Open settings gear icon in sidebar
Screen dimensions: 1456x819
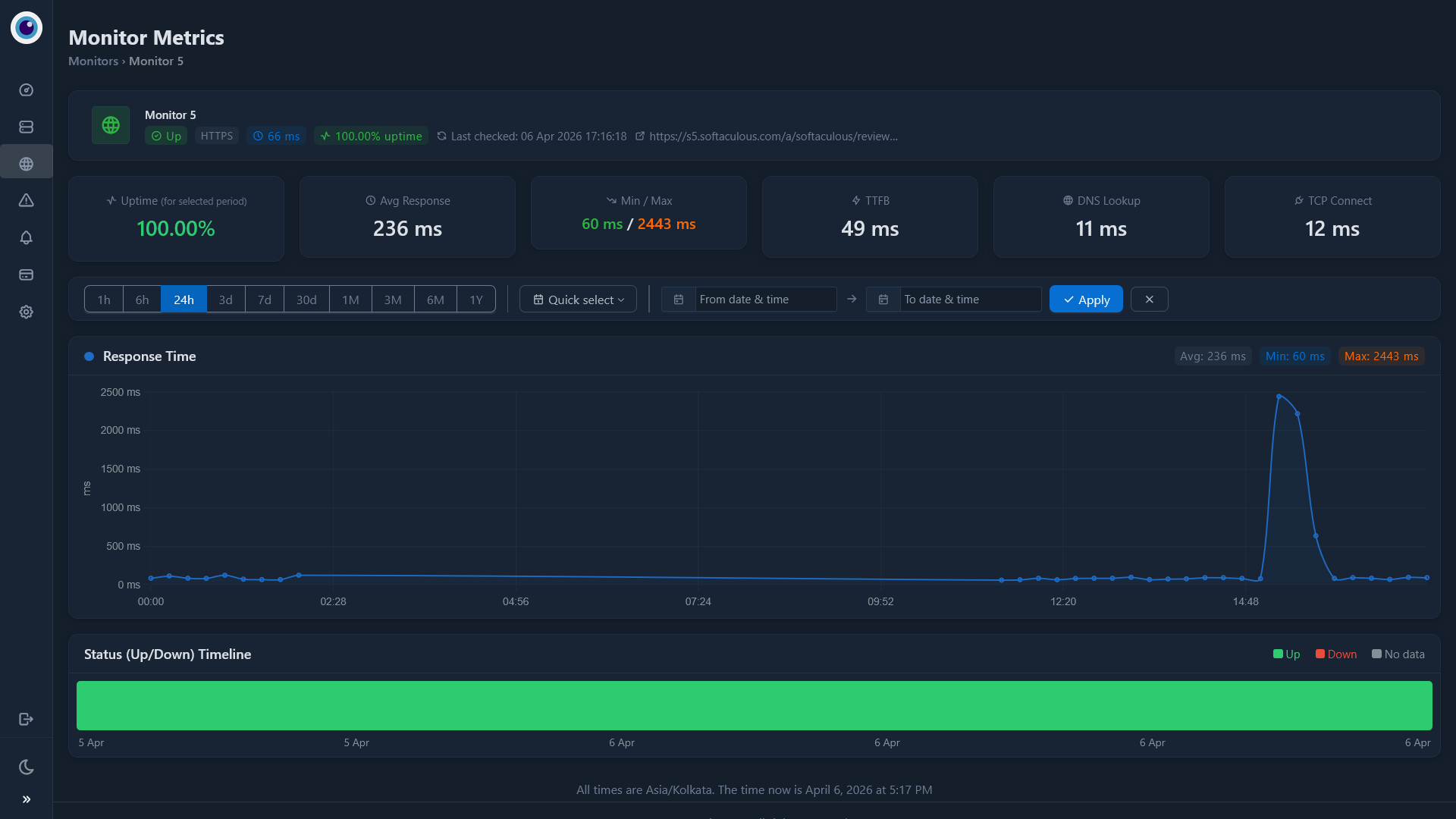[x=26, y=312]
